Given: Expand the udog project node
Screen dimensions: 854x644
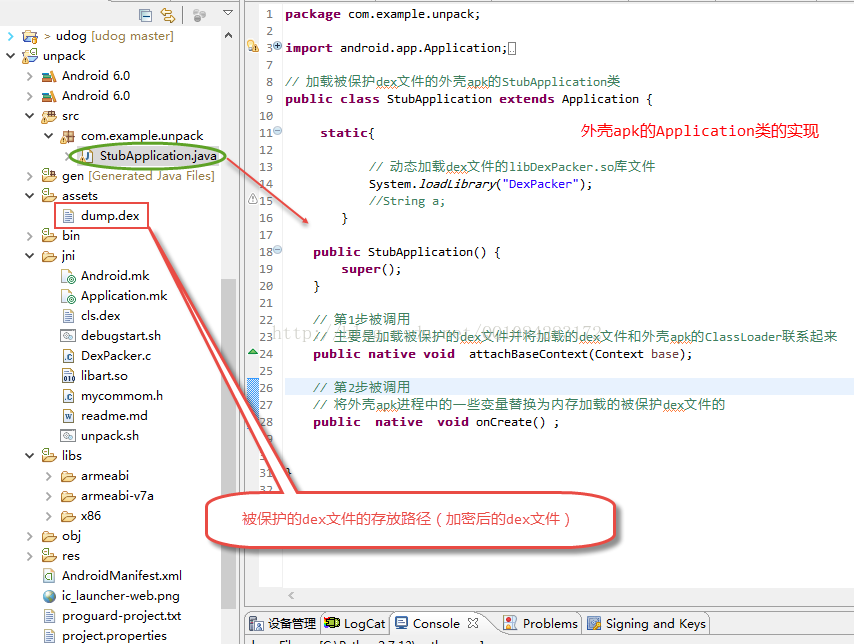Looking at the screenshot, I should pos(11,36).
